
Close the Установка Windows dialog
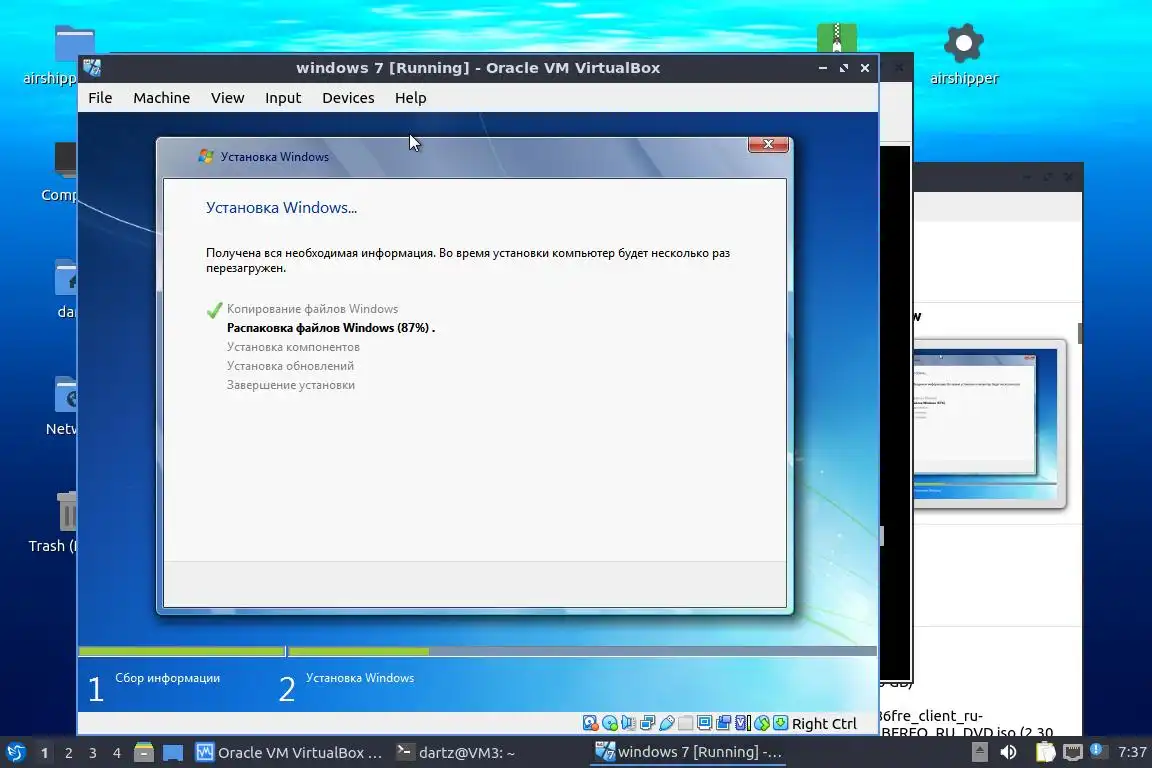pos(768,144)
